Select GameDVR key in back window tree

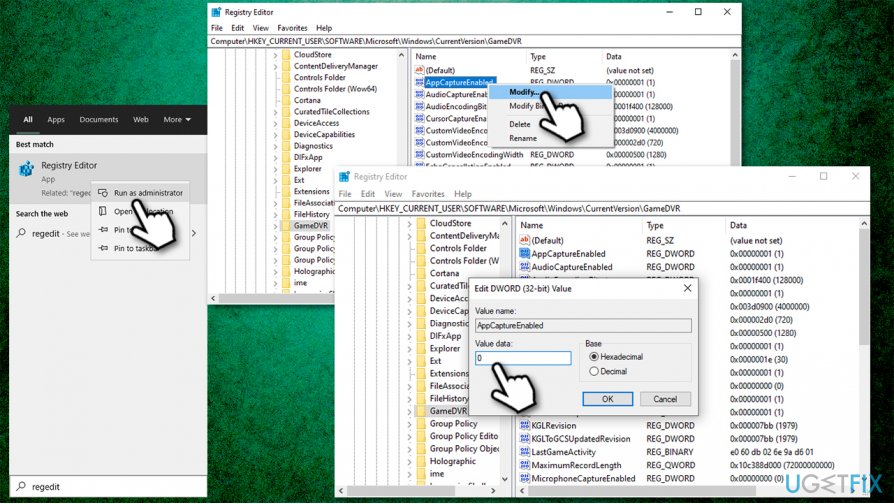[310, 225]
